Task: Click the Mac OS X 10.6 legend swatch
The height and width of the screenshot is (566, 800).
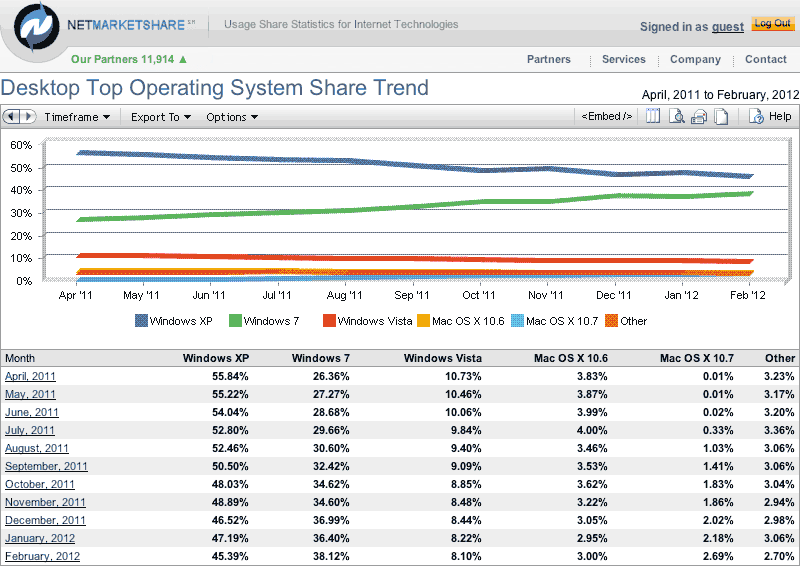Action: tap(423, 321)
